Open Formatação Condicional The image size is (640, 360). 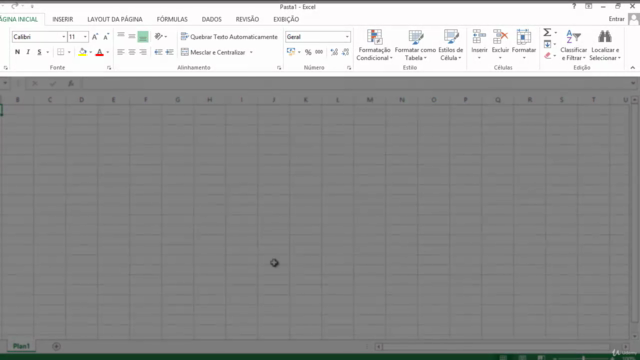pyautogui.click(x=374, y=45)
